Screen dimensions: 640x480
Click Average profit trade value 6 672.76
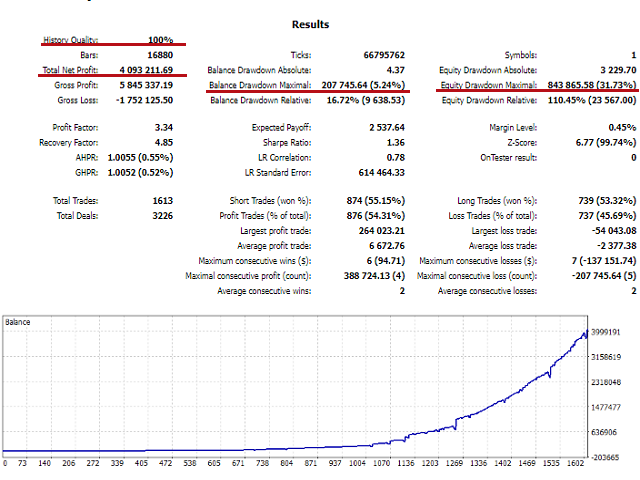[x=387, y=246]
